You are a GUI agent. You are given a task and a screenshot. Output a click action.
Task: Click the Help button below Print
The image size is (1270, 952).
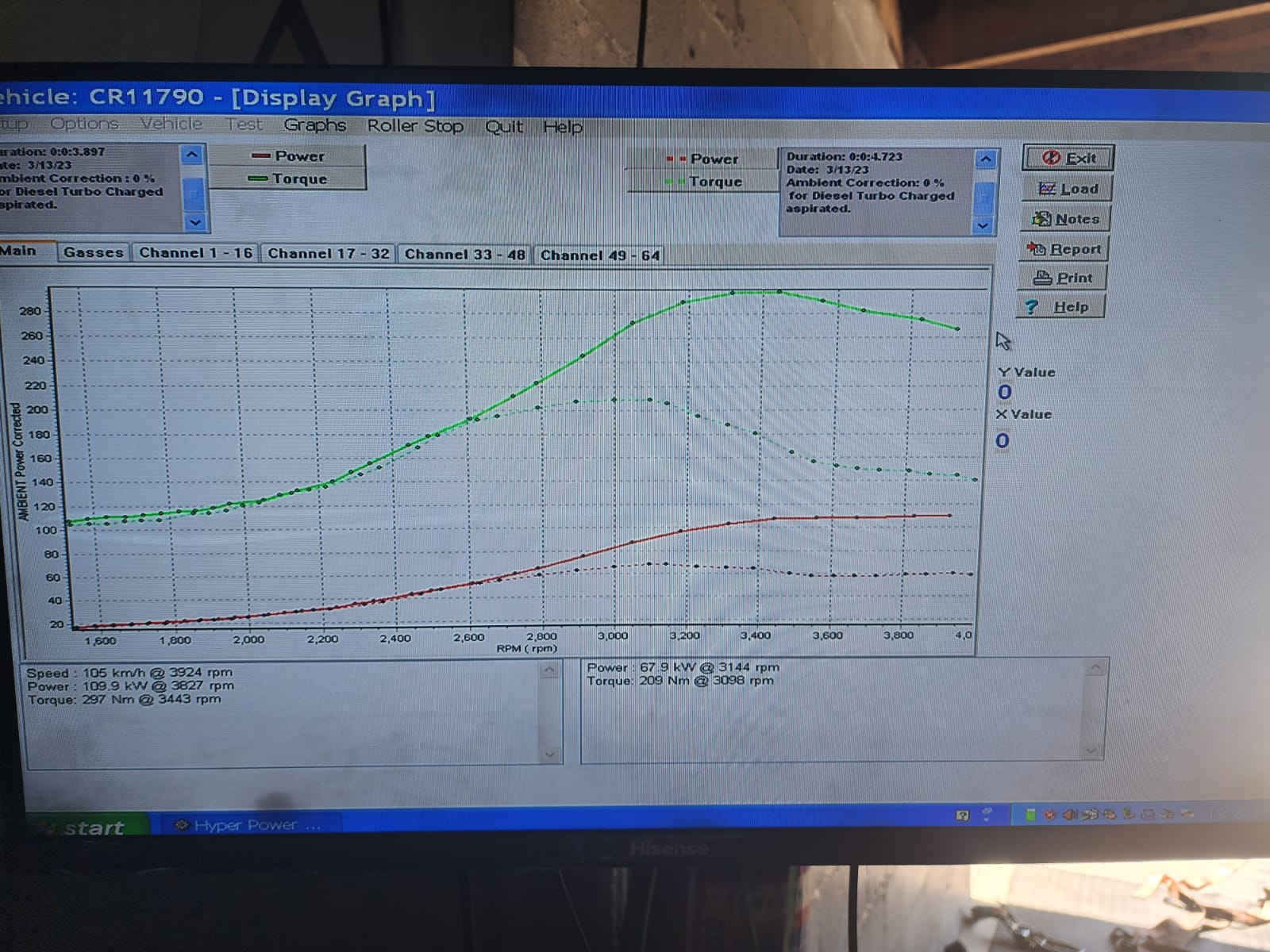click(x=1060, y=306)
